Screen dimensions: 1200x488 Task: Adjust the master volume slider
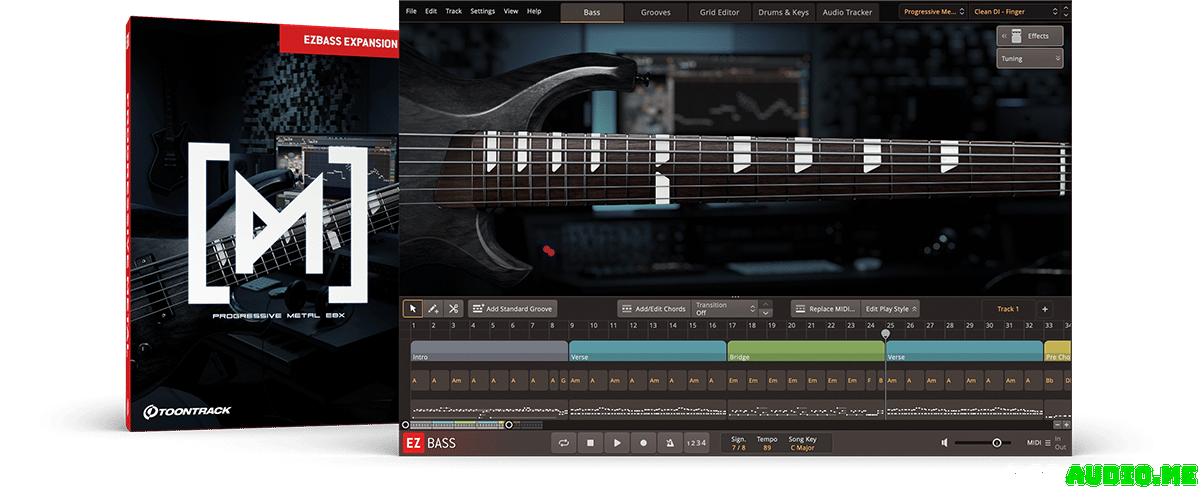(x=996, y=442)
